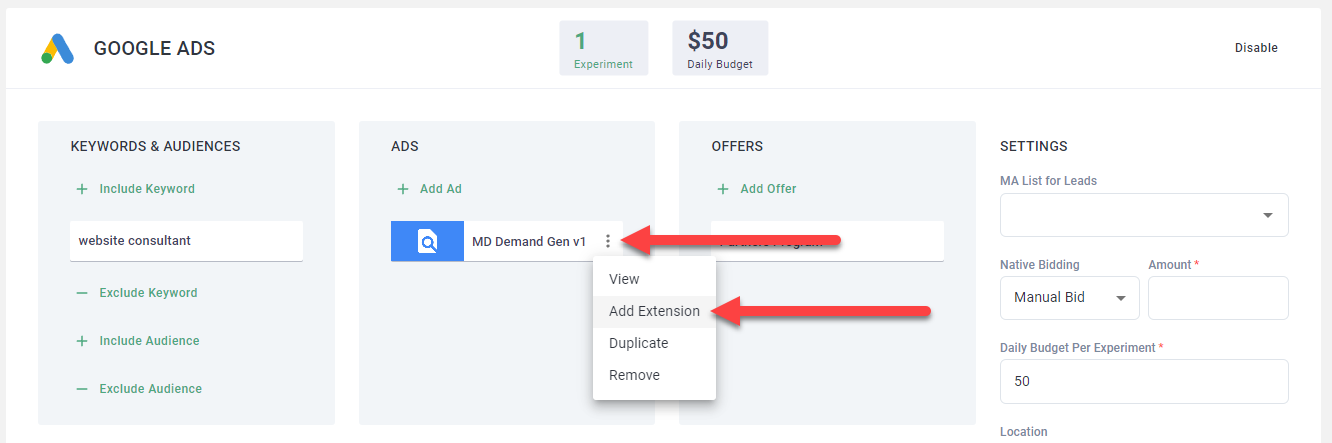Select the website consultant keyword item

186,241
